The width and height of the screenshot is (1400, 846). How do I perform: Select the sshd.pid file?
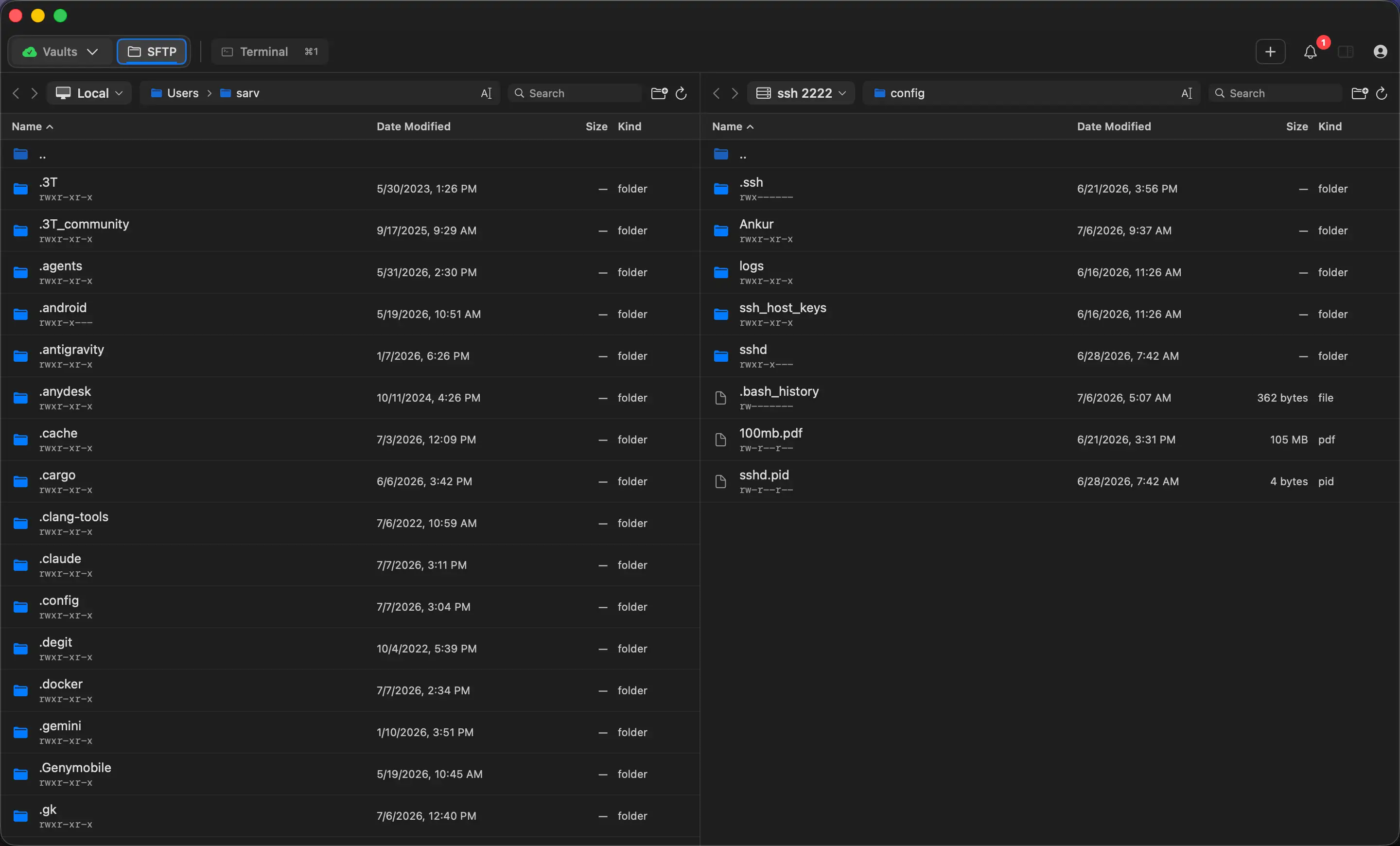(1050, 481)
